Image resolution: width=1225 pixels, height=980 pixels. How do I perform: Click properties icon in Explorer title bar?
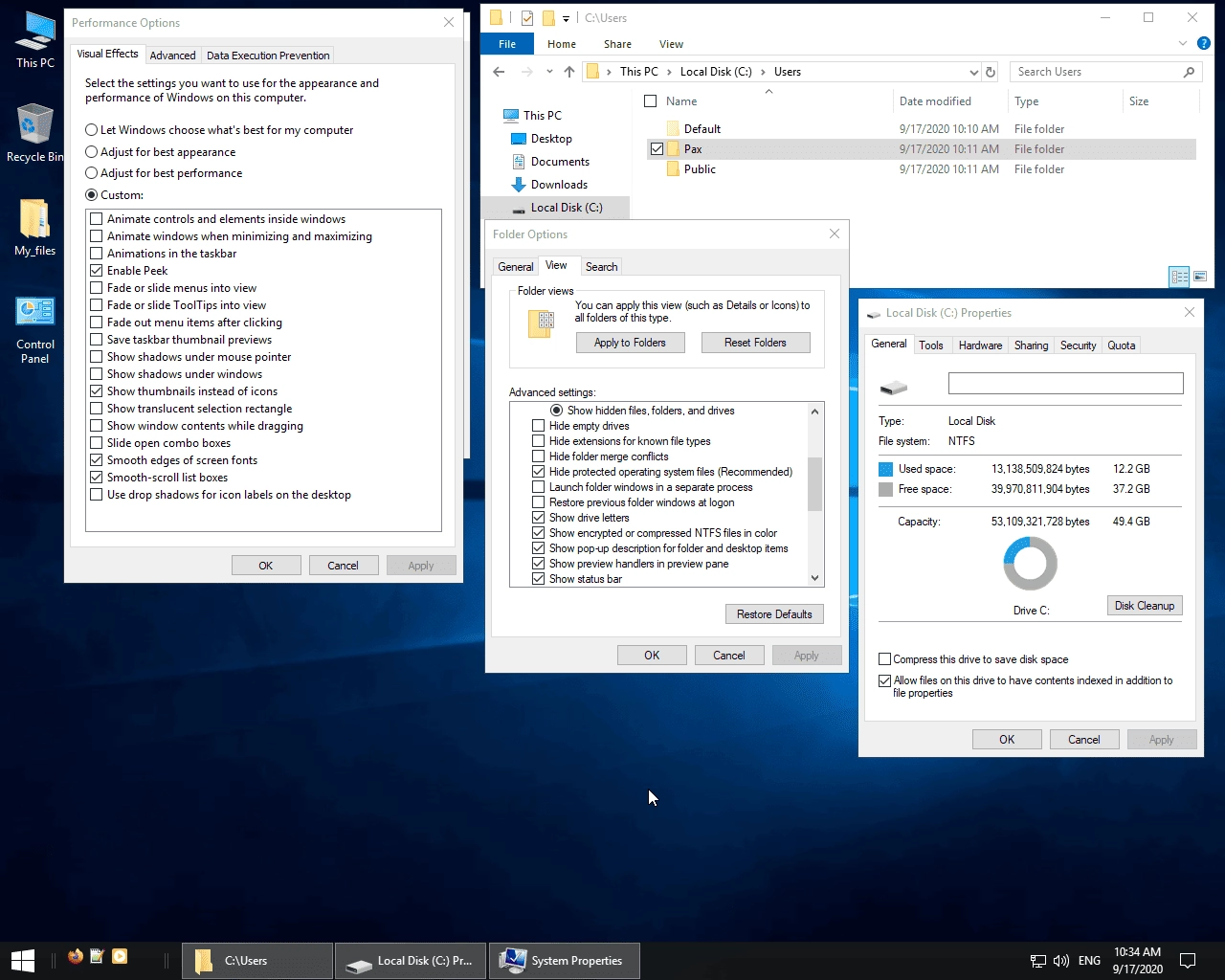(526, 18)
